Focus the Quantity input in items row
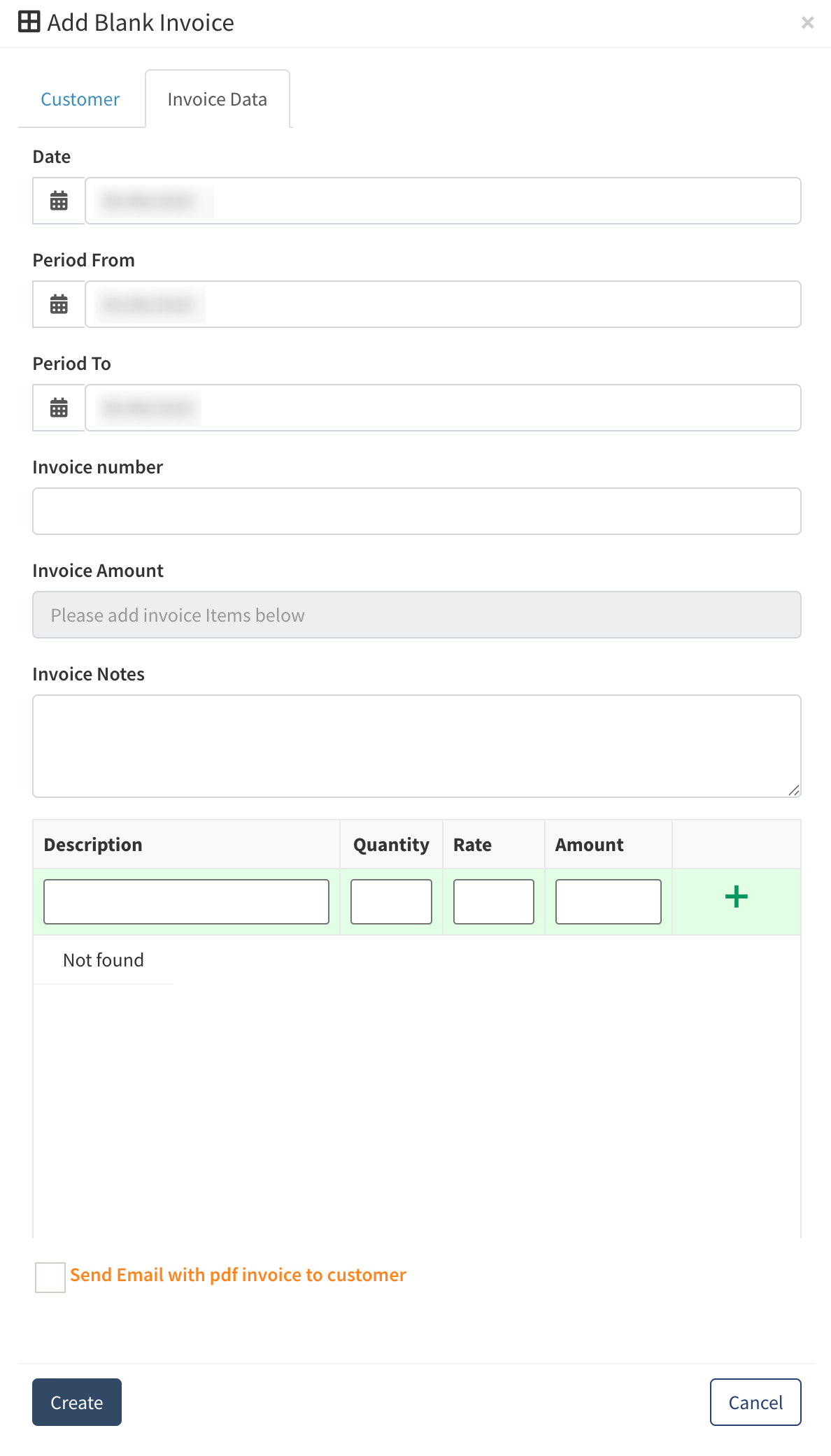The image size is (831, 1456). (391, 902)
